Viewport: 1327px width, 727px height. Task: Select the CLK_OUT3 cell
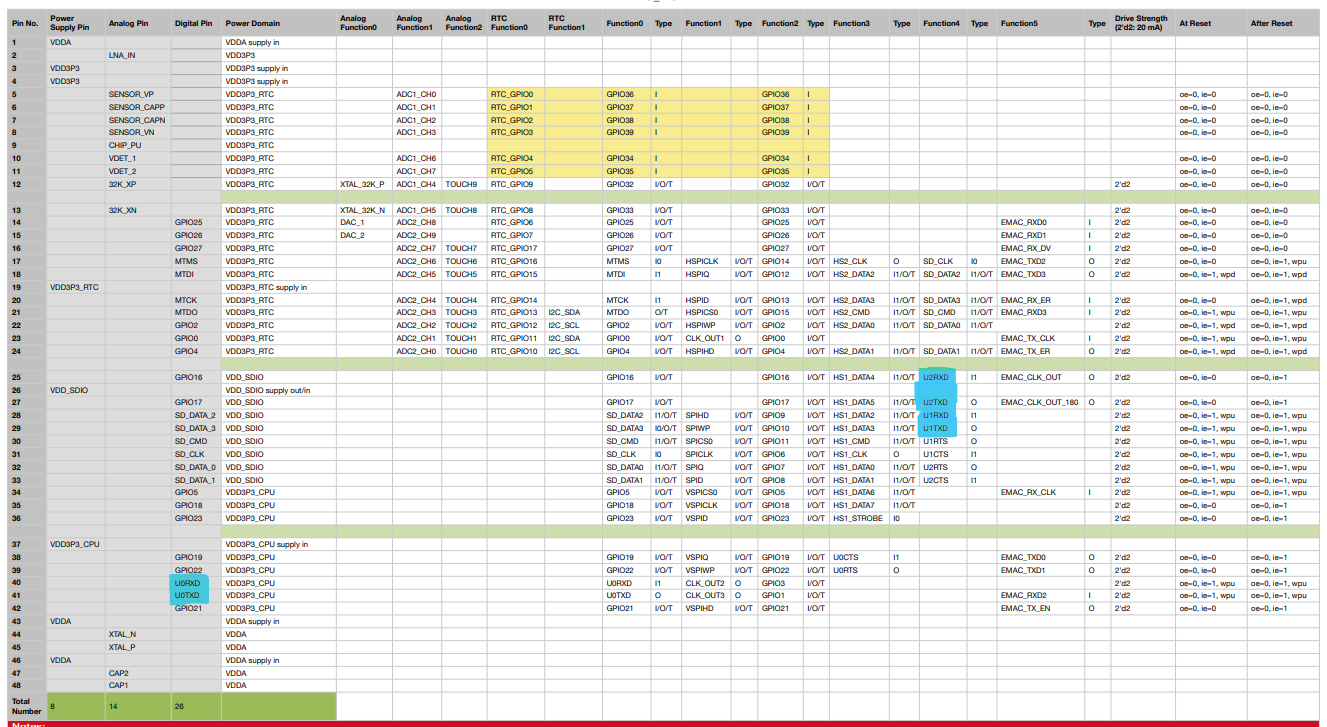coord(707,595)
